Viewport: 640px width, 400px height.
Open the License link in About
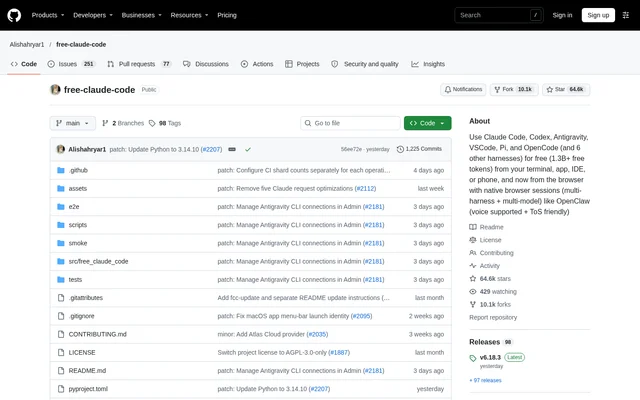click(485, 240)
